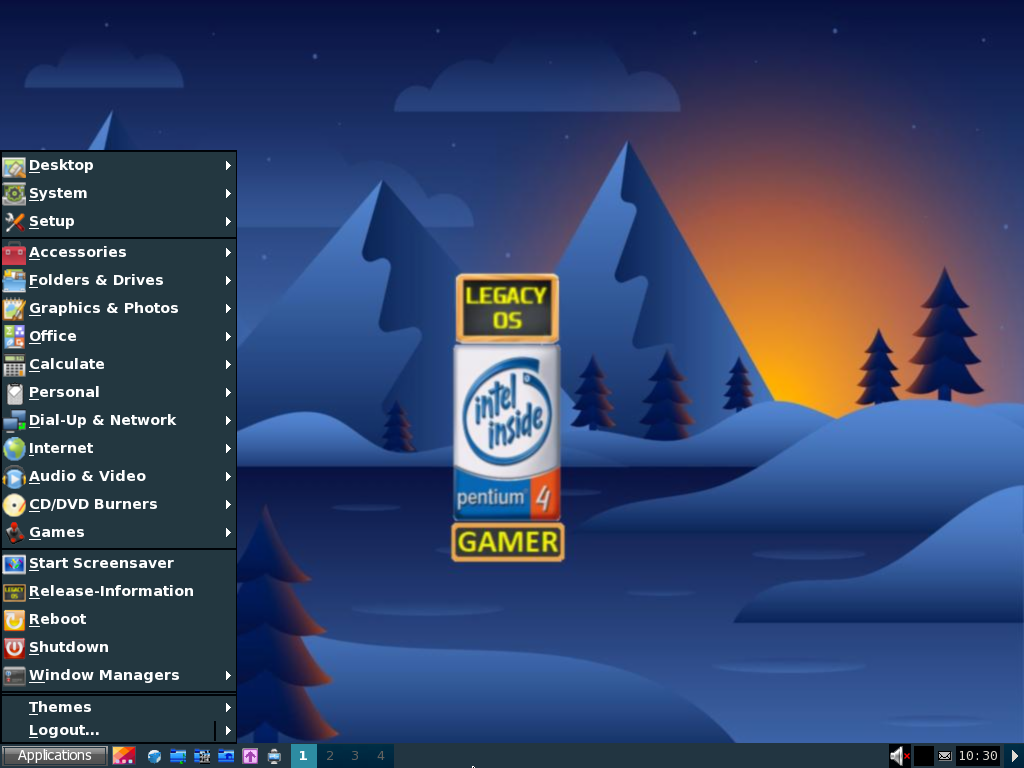This screenshot has width=1024, height=768.
Task: Click the 10:30 clock in the tray
Action: tap(978, 756)
